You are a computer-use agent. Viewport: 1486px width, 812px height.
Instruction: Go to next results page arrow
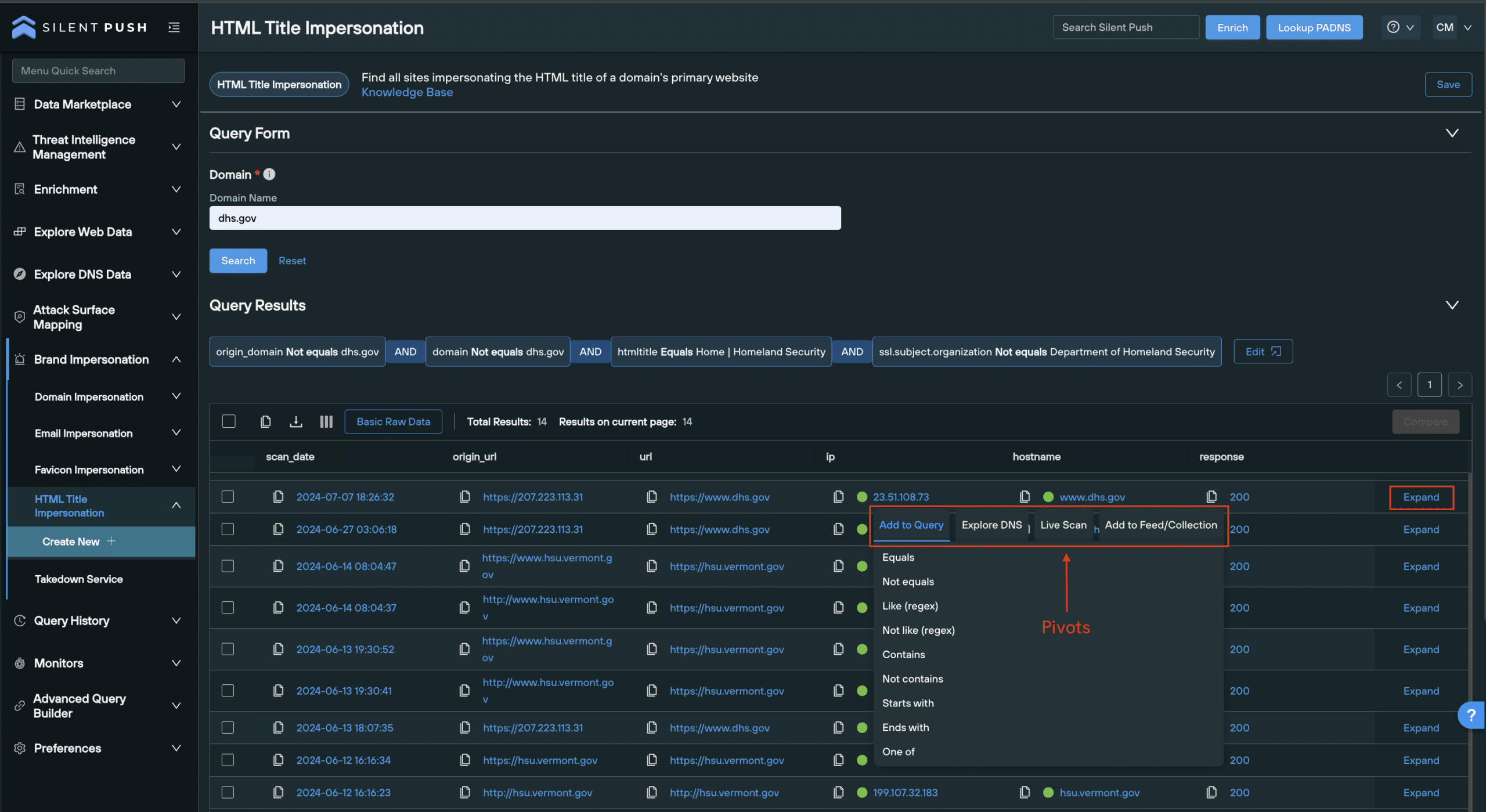(x=1460, y=385)
